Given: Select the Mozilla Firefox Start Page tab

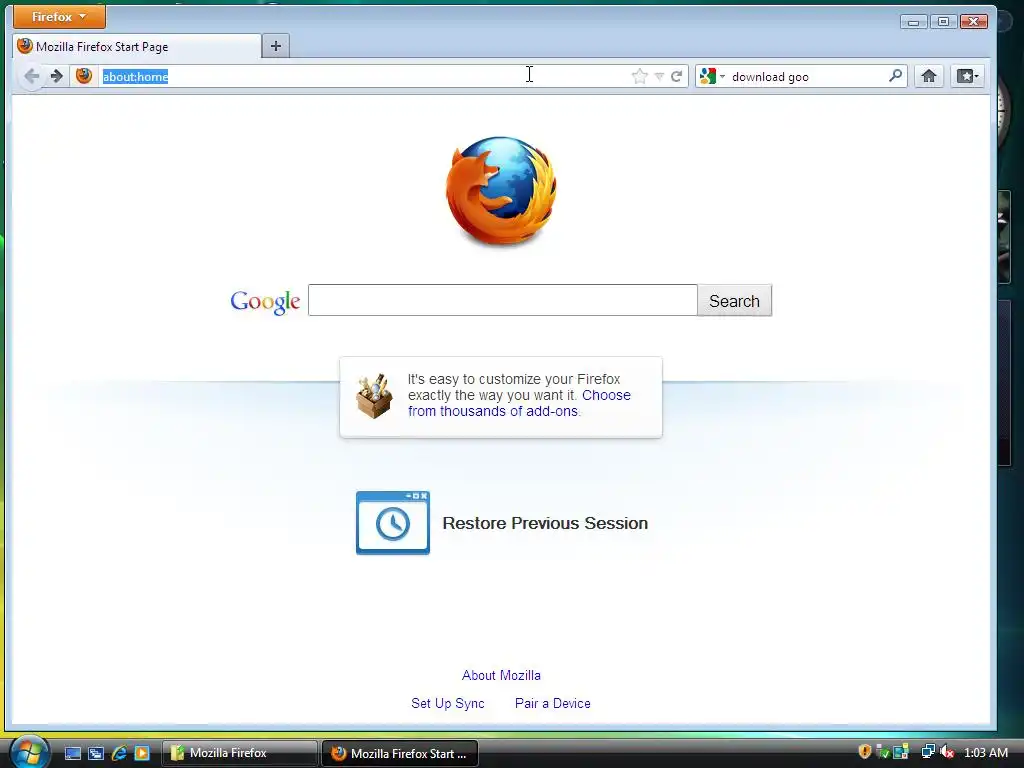Looking at the screenshot, I should click(136, 46).
